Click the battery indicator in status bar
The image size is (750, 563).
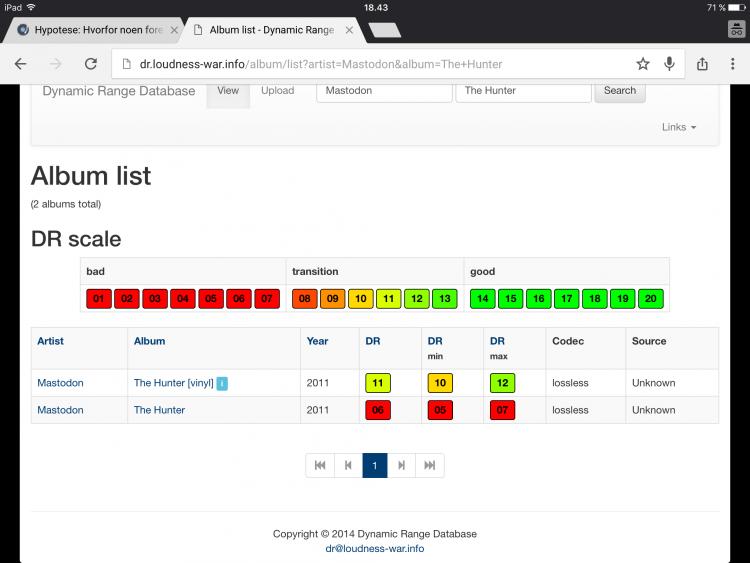pos(737,7)
